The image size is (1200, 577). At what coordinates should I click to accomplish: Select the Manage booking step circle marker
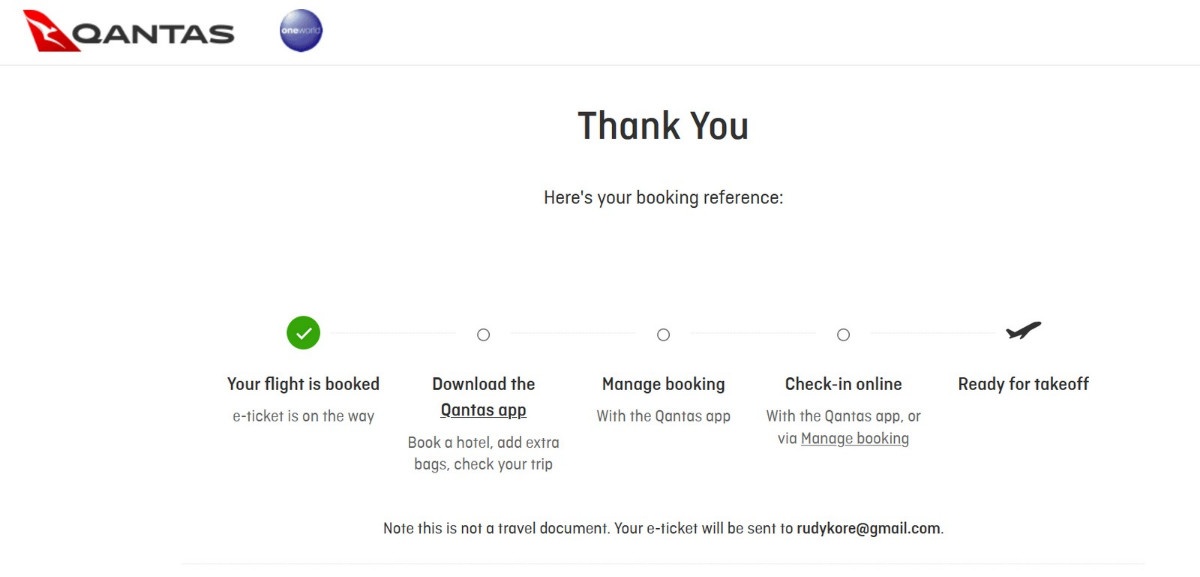tap(663, 335)
